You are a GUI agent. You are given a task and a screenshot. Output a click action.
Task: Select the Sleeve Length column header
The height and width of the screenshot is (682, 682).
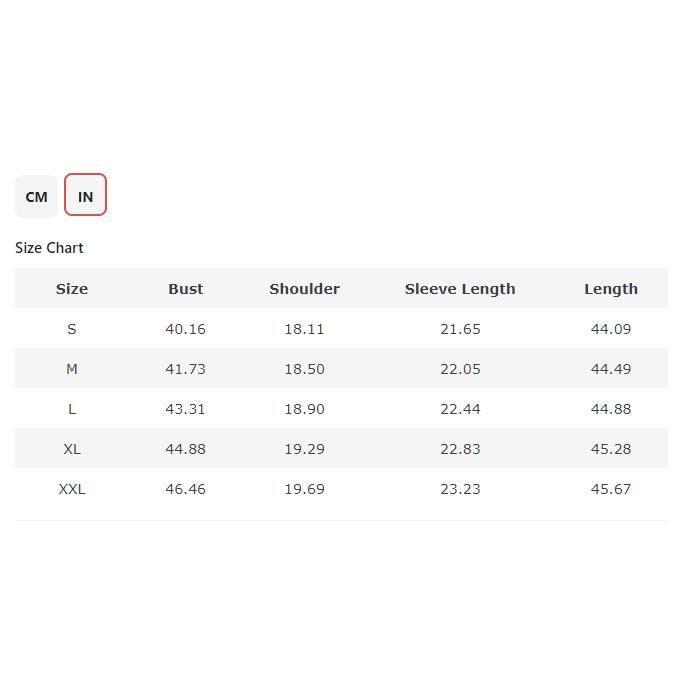(460, 289)
